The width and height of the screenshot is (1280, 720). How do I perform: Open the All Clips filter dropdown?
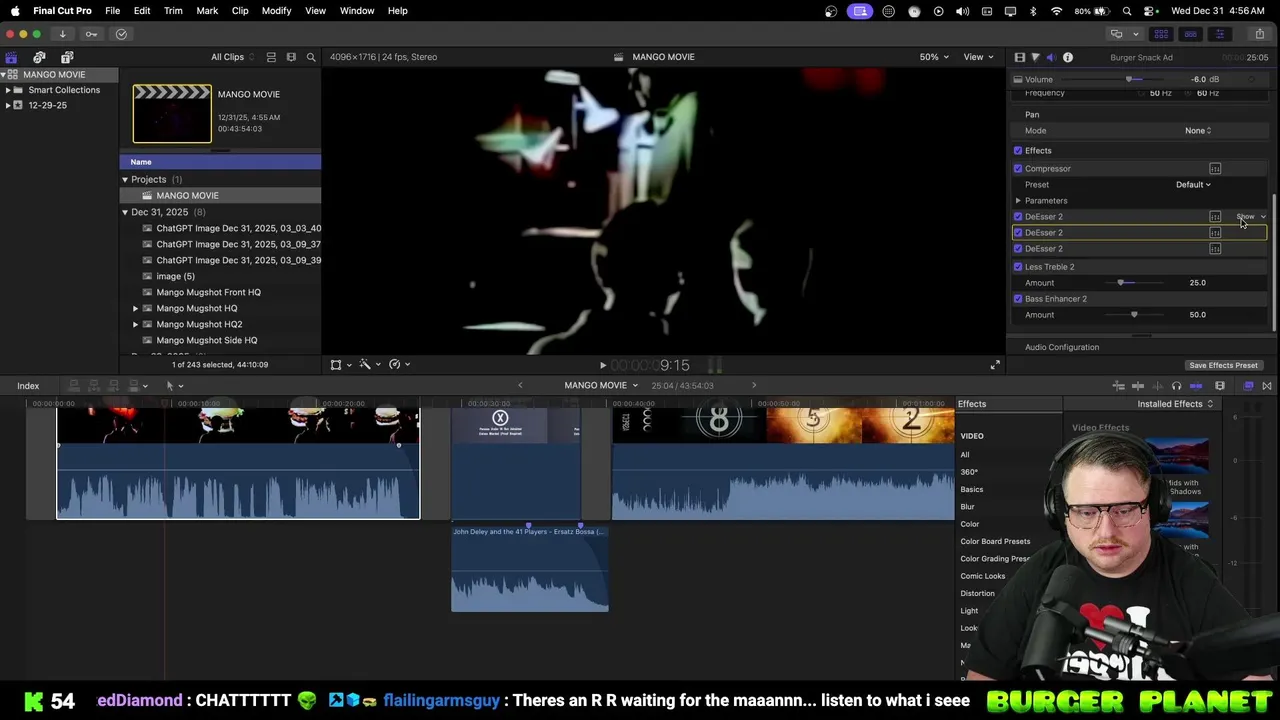232,57
